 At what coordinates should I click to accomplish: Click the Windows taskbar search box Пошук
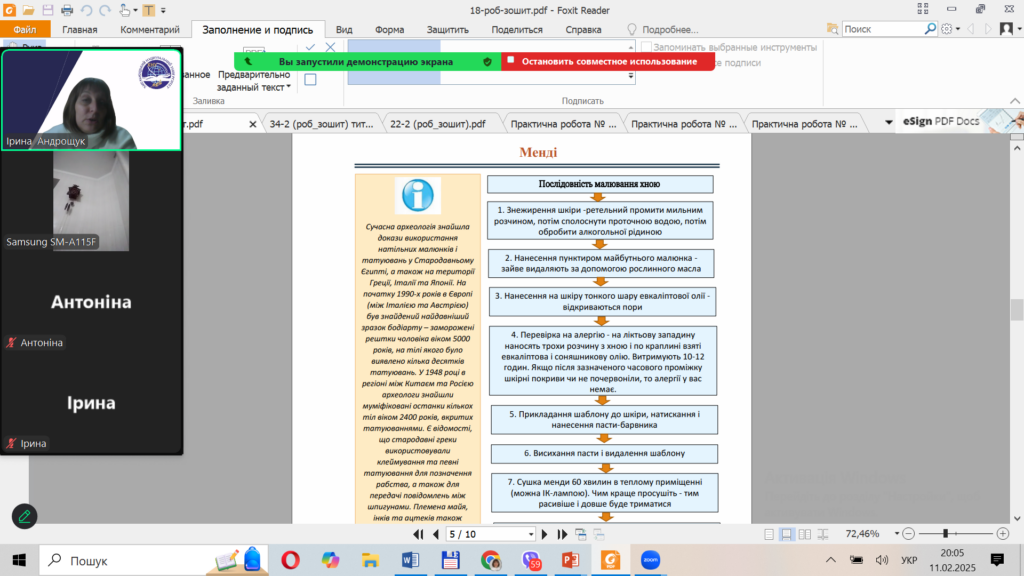154,560
